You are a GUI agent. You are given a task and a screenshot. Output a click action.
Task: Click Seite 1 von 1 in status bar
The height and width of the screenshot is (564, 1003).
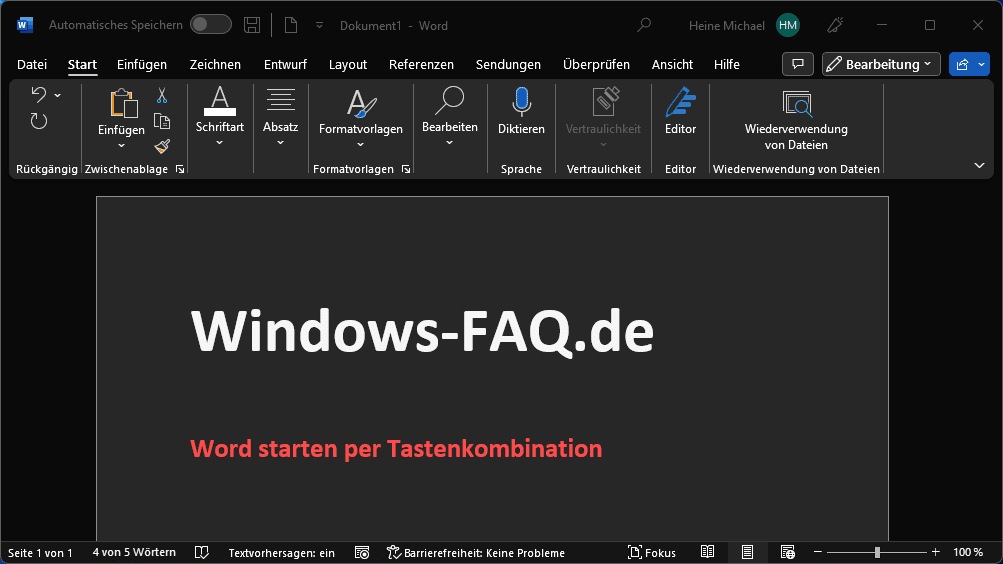(x=40, y=552)
